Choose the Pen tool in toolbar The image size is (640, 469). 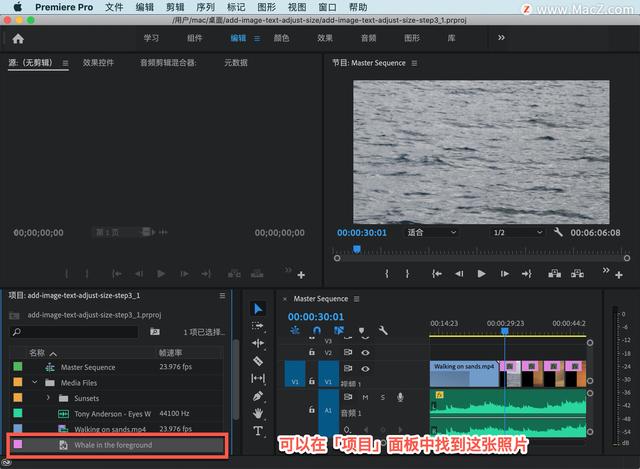pyautogui.click(x=258, y=396)
